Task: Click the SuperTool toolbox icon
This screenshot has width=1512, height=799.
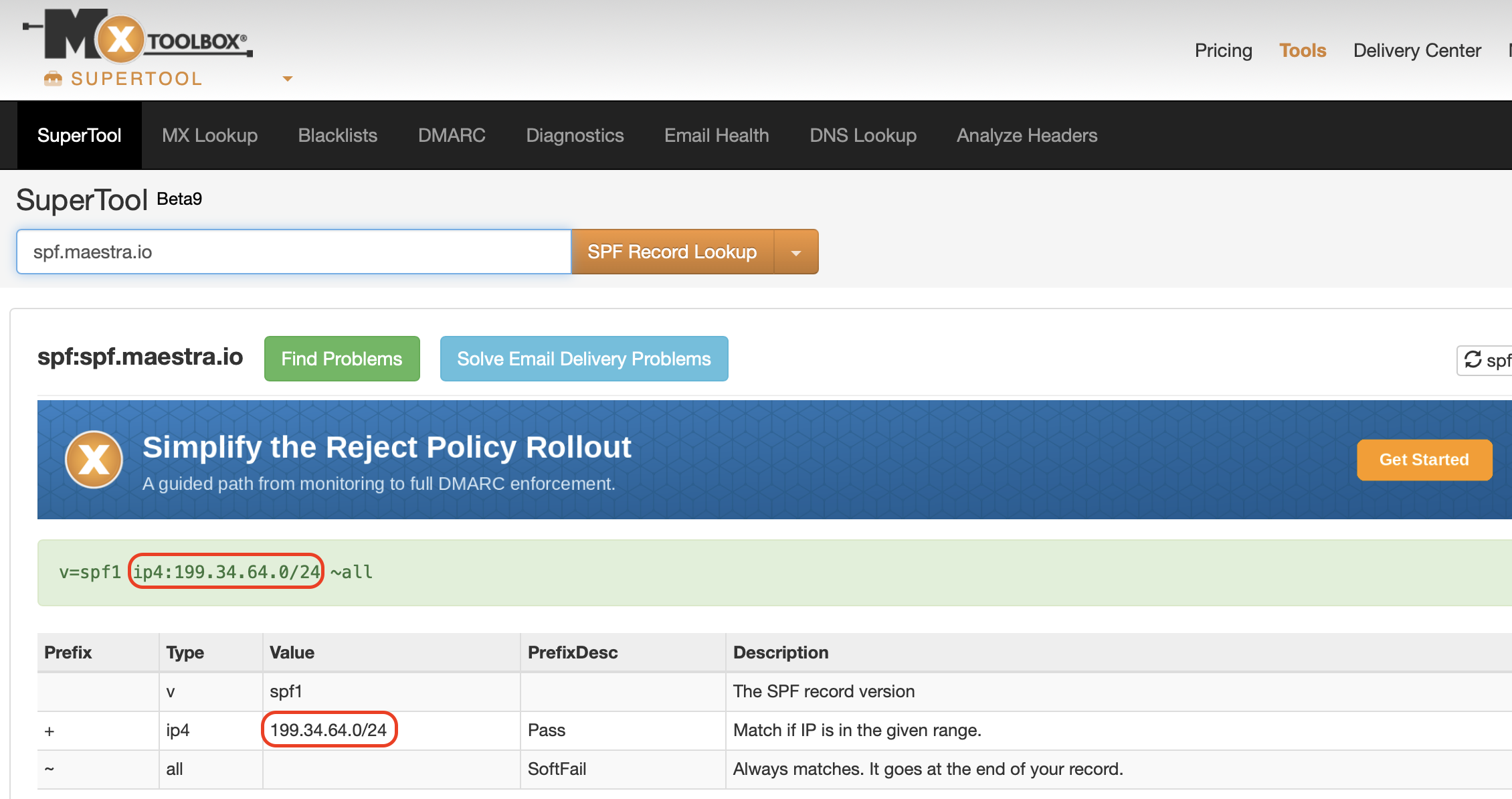Action: coord(53,79)
